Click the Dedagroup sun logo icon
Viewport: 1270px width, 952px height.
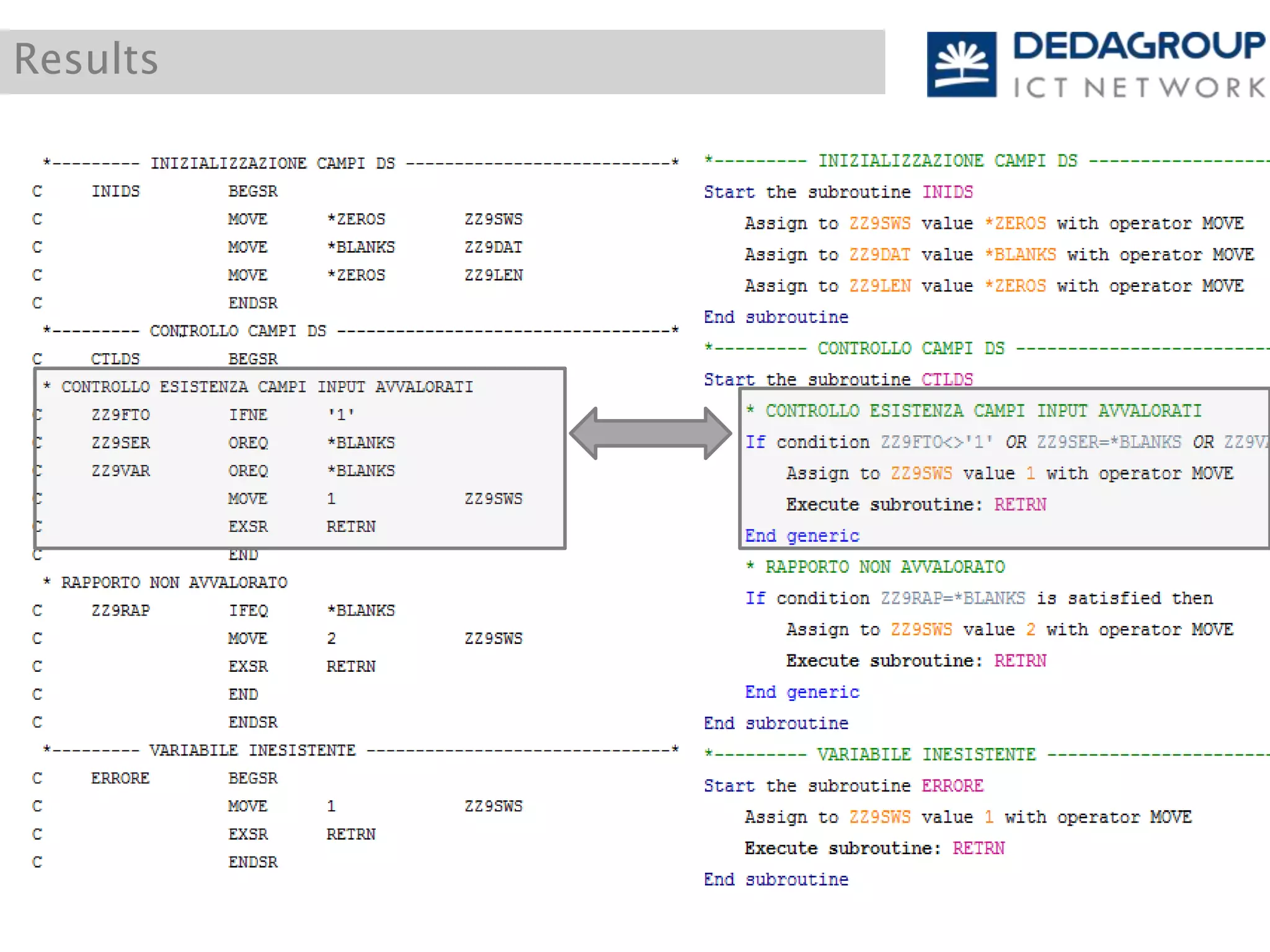(x=961, y=64)
